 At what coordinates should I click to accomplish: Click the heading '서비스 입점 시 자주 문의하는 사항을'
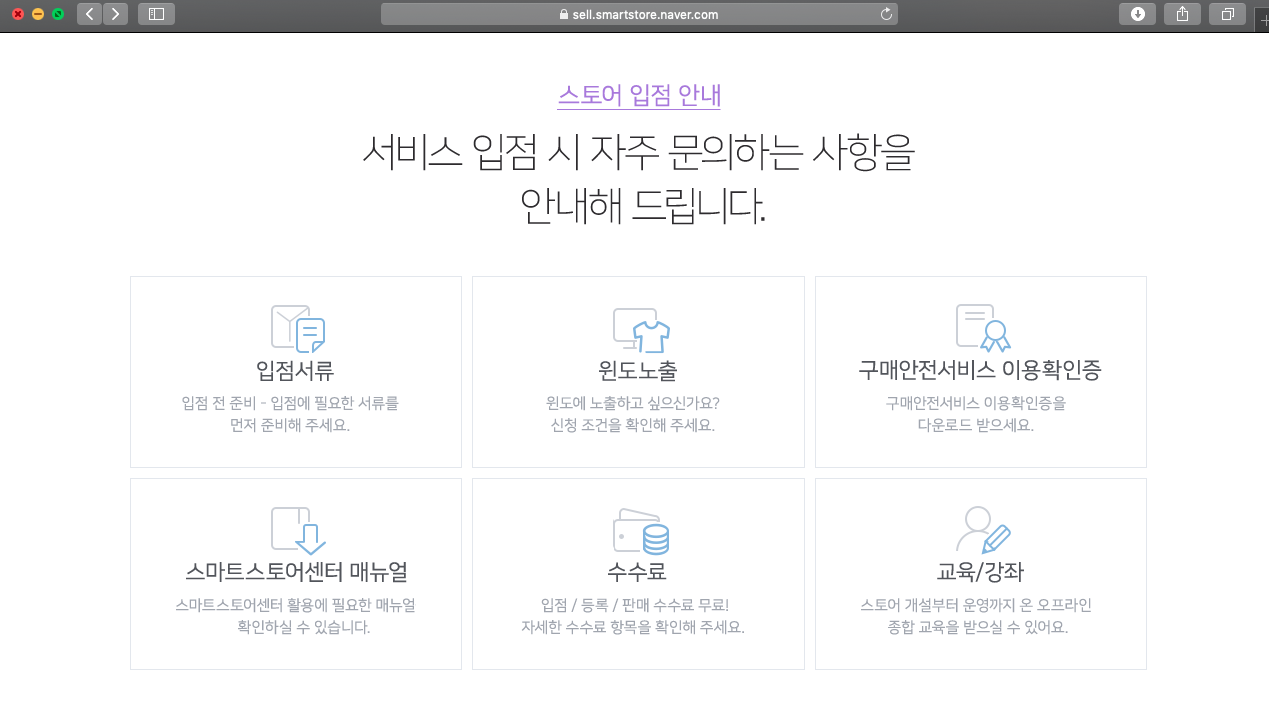[638, 152]
